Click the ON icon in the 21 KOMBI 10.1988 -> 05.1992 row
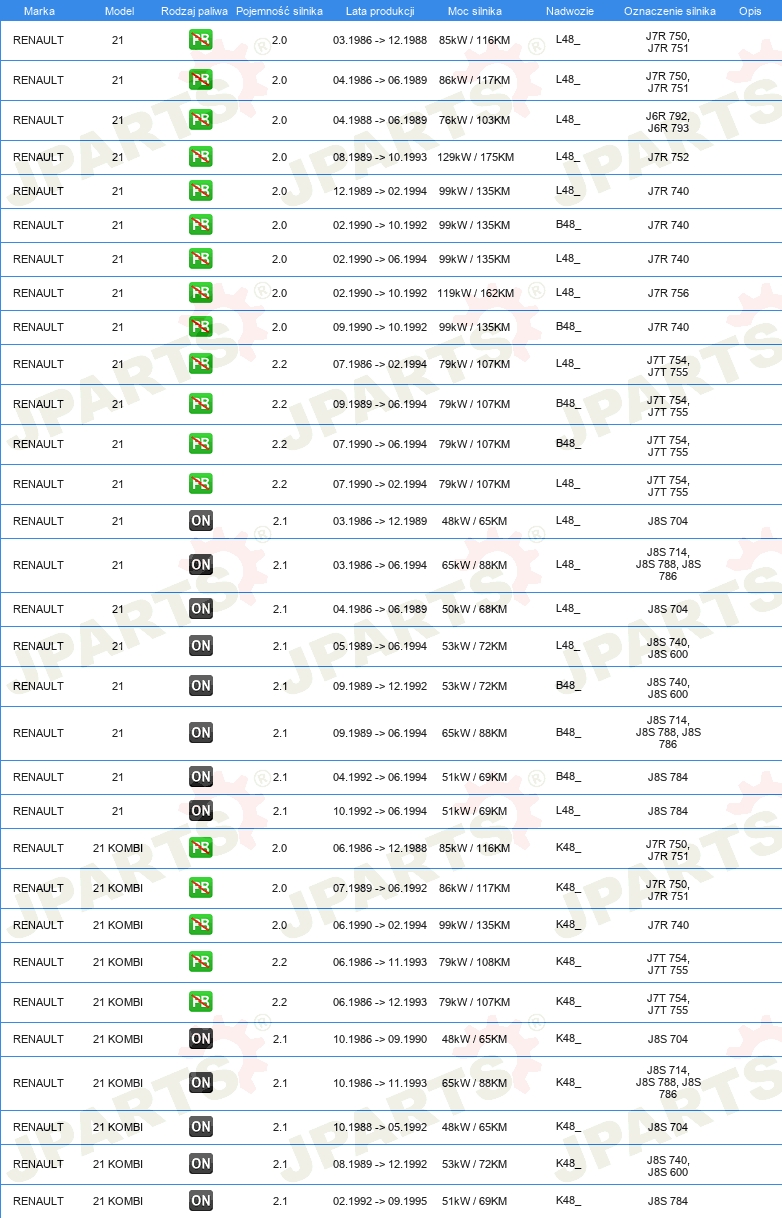This screenshot has width=782, height=1218. click(201, 1127)
